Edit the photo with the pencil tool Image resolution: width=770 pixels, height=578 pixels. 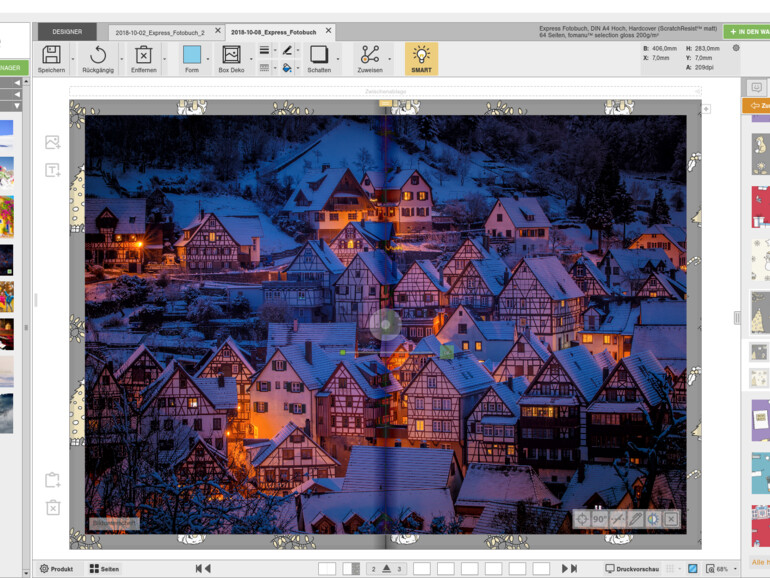(635, 519)
